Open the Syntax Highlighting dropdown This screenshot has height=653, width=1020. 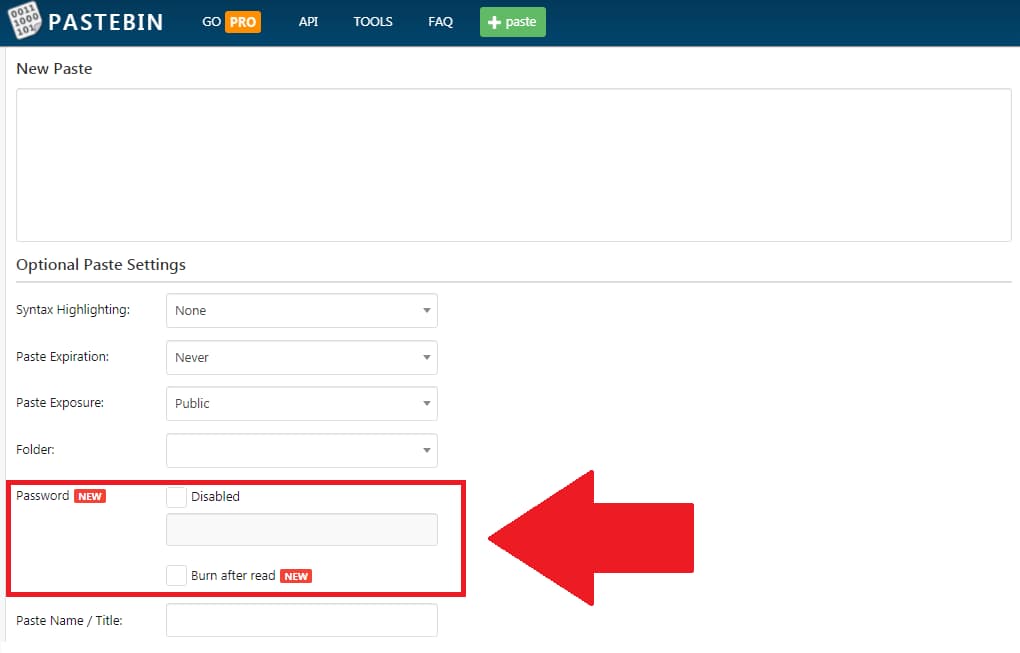(x=301, y=310)
